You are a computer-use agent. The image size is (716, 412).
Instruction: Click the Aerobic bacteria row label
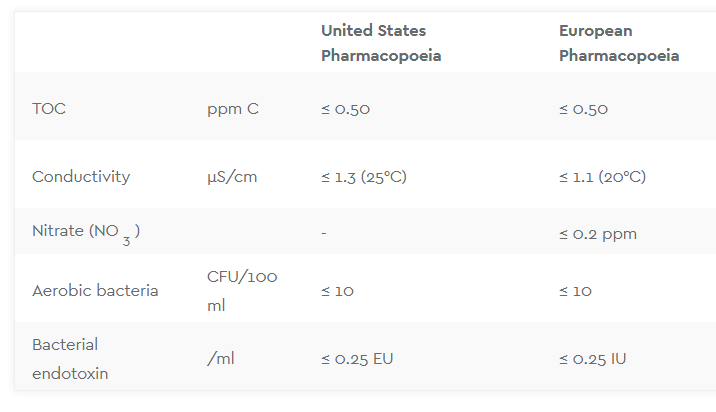click(95, 291)
